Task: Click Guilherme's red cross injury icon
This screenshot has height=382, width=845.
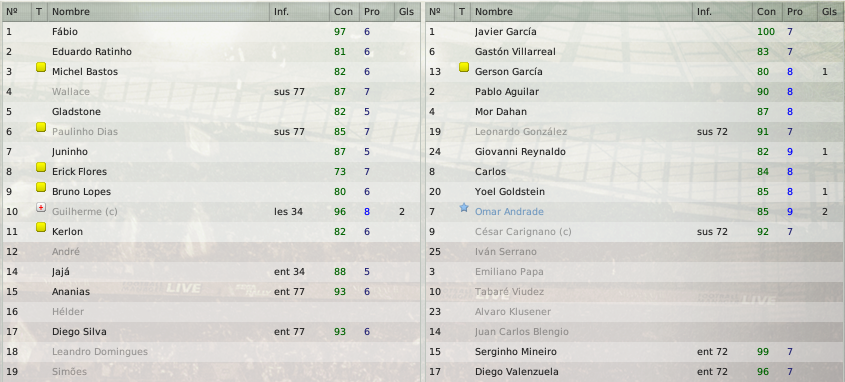Action: tap(40, 207)
